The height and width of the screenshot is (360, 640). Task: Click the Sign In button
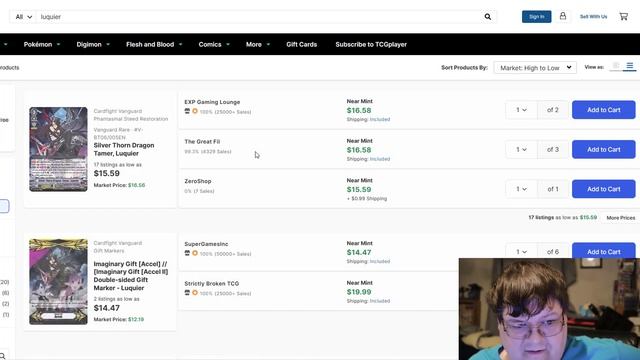coord(536,17)
